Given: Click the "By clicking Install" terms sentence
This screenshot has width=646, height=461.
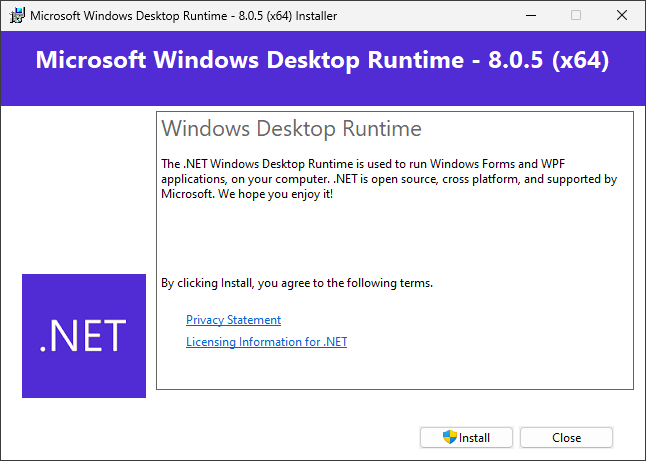Looking at the screenshot, I should [297, 283].
